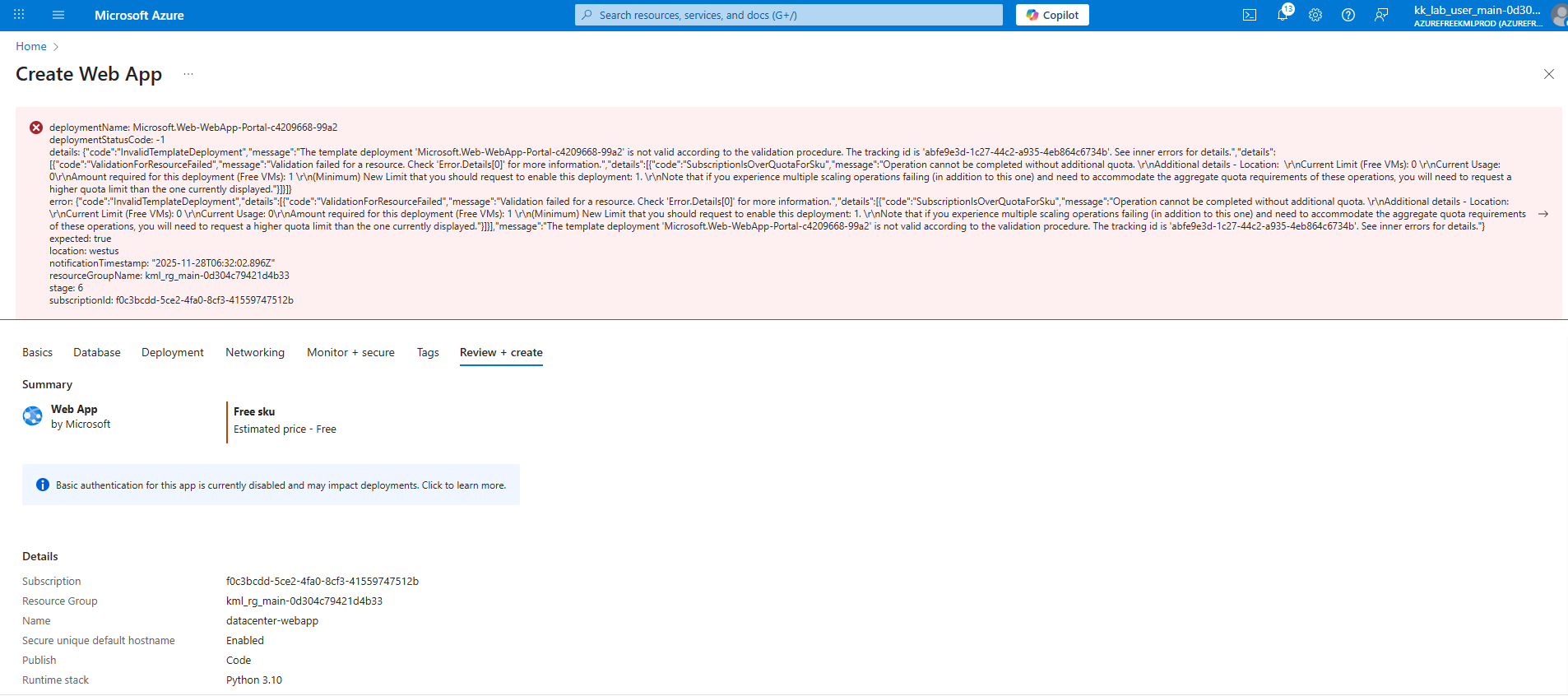Select the Review + create tab
This screenshot has height=696, width=1568.
click(501, 352)
